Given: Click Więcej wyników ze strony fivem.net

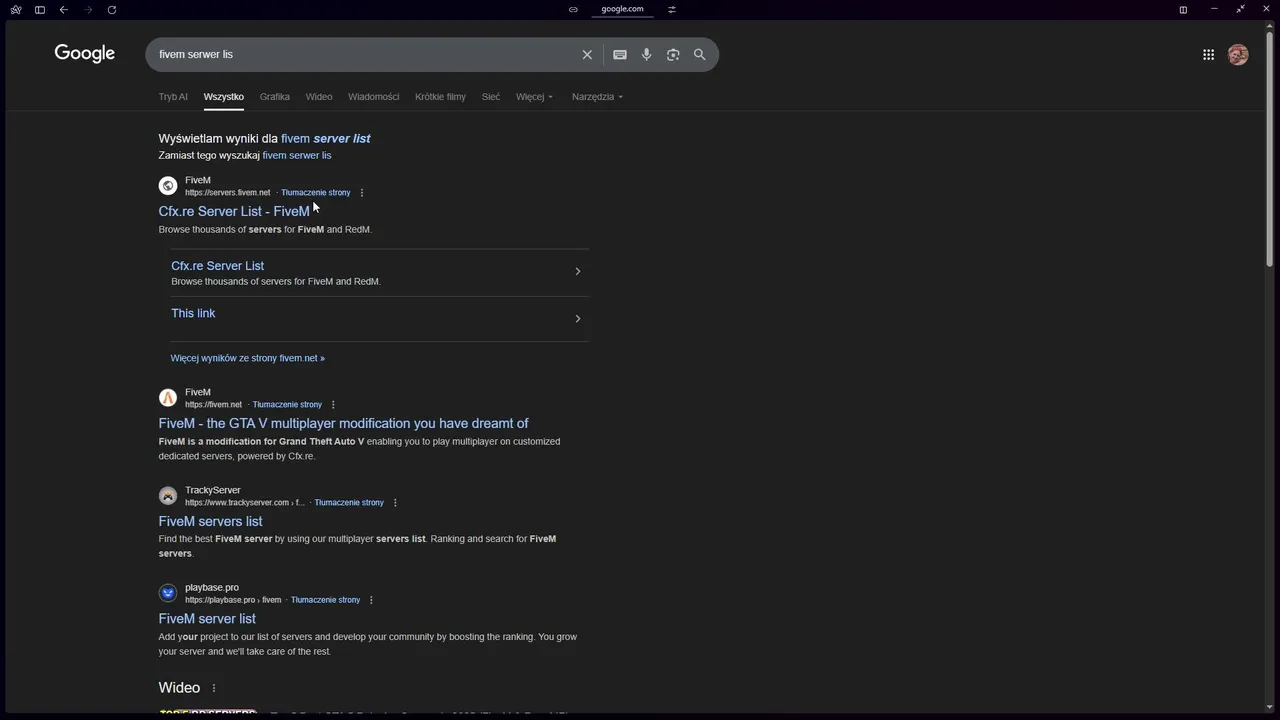Looking at the screenshot, I should pos(247,358).
